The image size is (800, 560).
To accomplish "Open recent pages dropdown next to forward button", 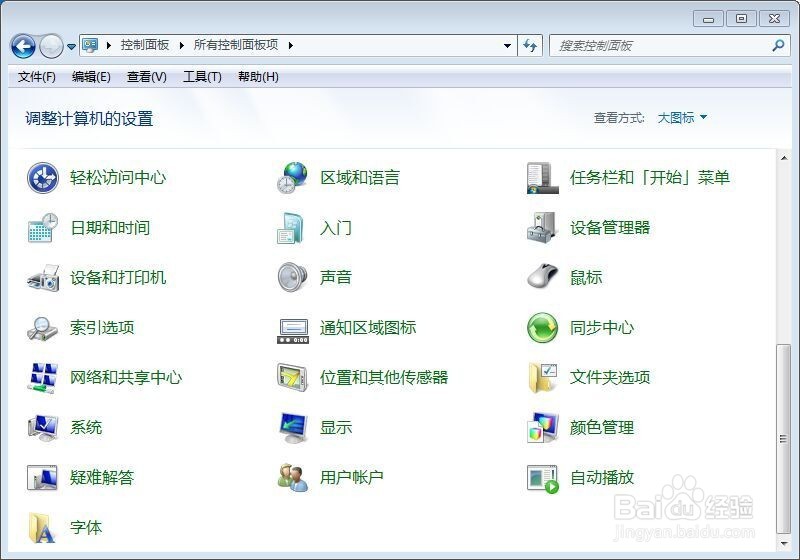I will tap(71, 46).
